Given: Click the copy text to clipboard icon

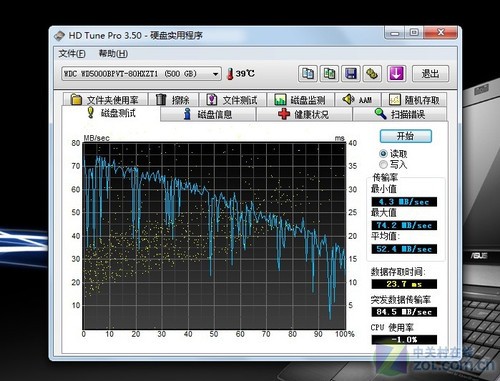Looking at the screenshot, I should pyautogui.click(x=307, y=73).
